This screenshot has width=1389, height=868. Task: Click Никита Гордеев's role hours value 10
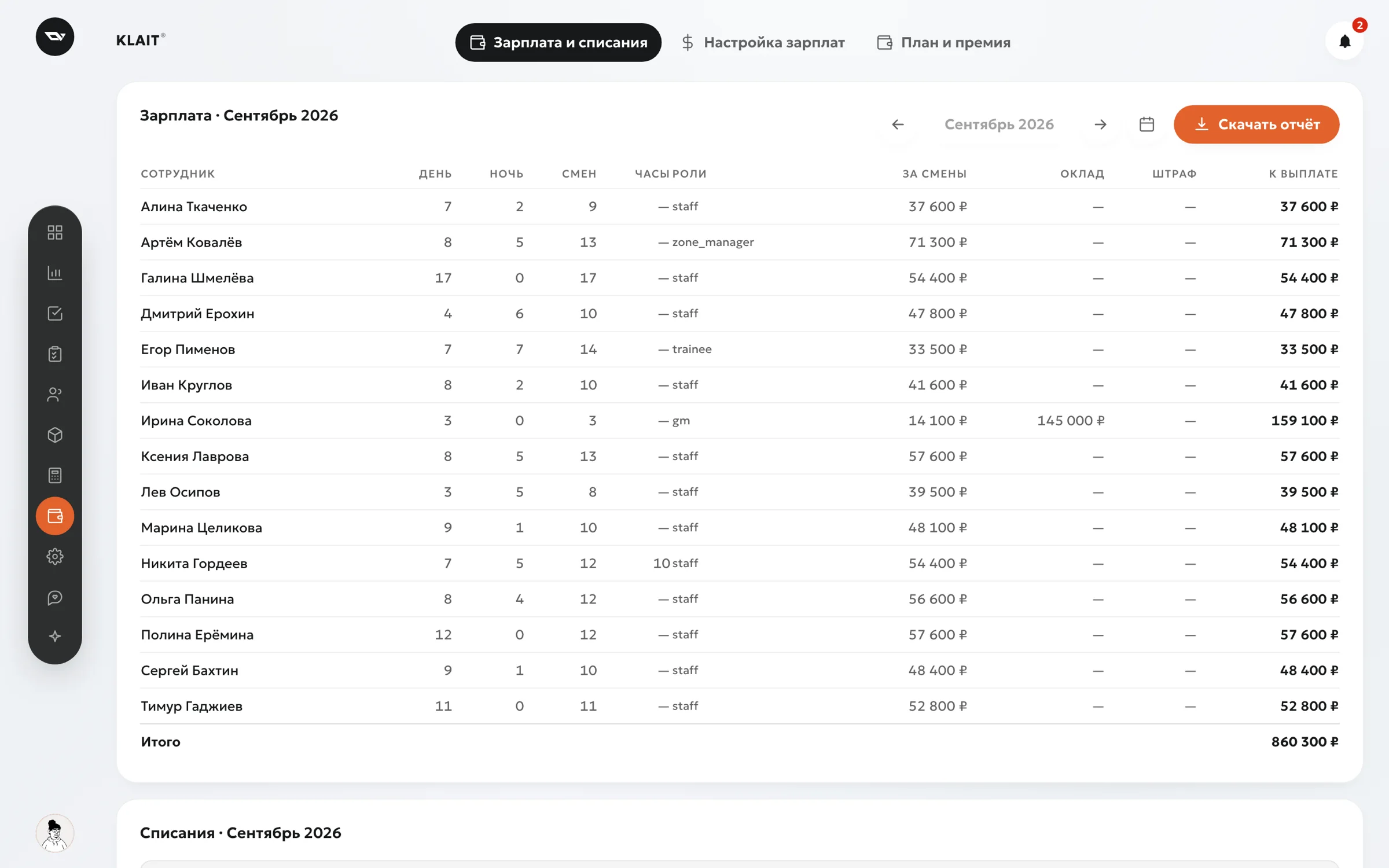(662, 564)
